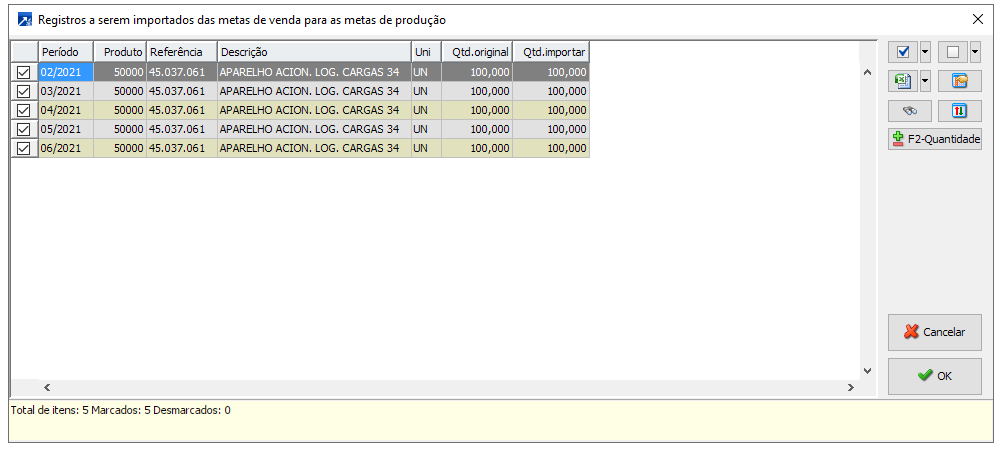This screenshot has height=450, width=1002.
Task: Click the Qtd.original column header
Action: click(x=477, y=52)
